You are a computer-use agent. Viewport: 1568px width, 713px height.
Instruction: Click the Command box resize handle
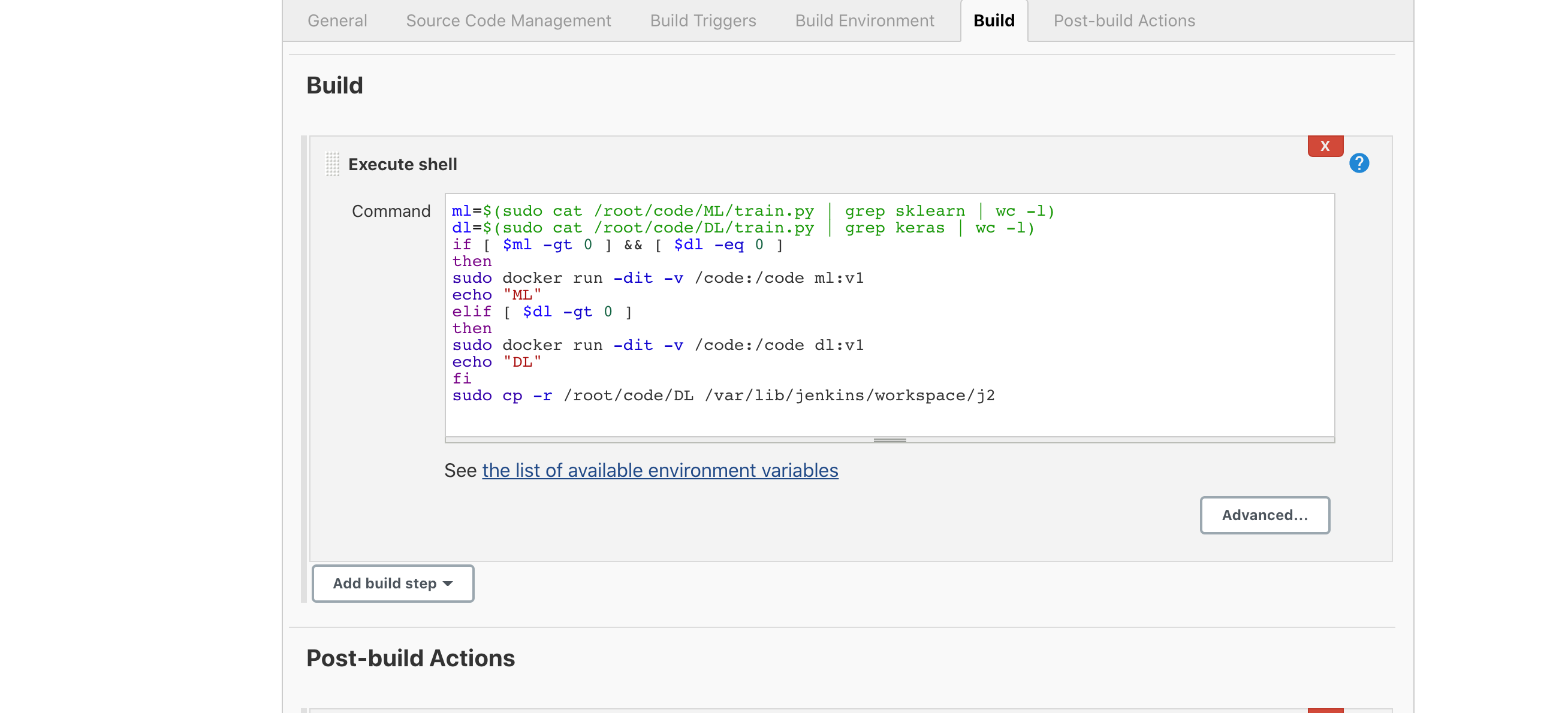[x=889, y=440]
